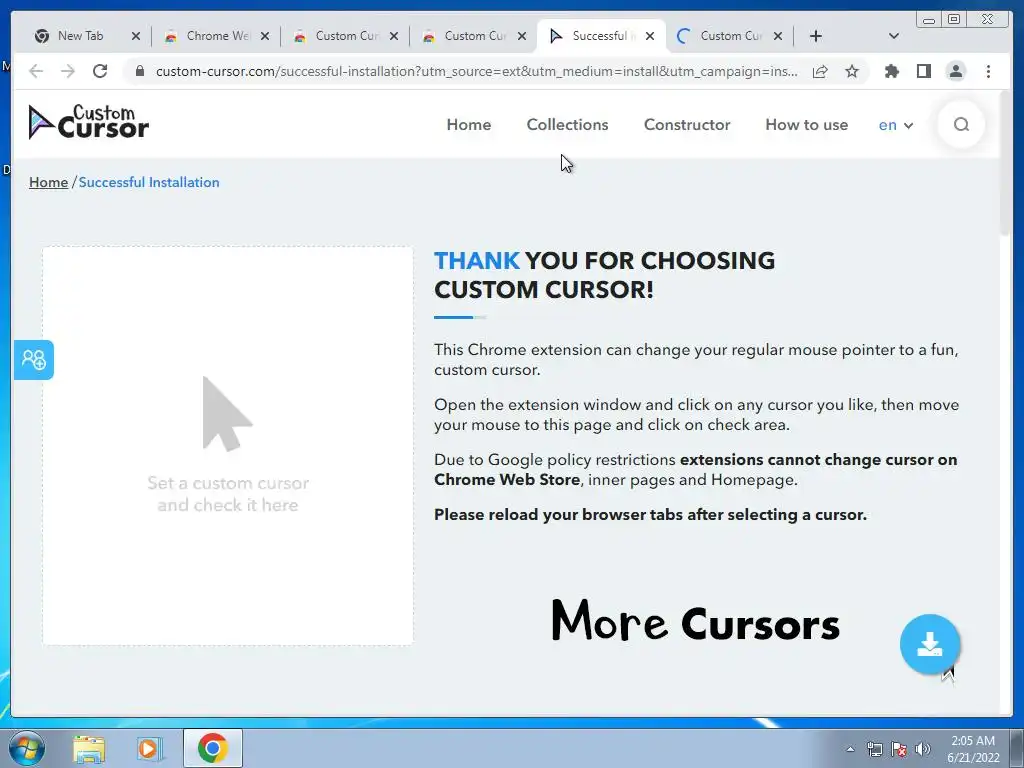The width and height of the screenshot is (1024, 768).
Task: Click the browser forward arrow
Action: [x=68, y=71]
